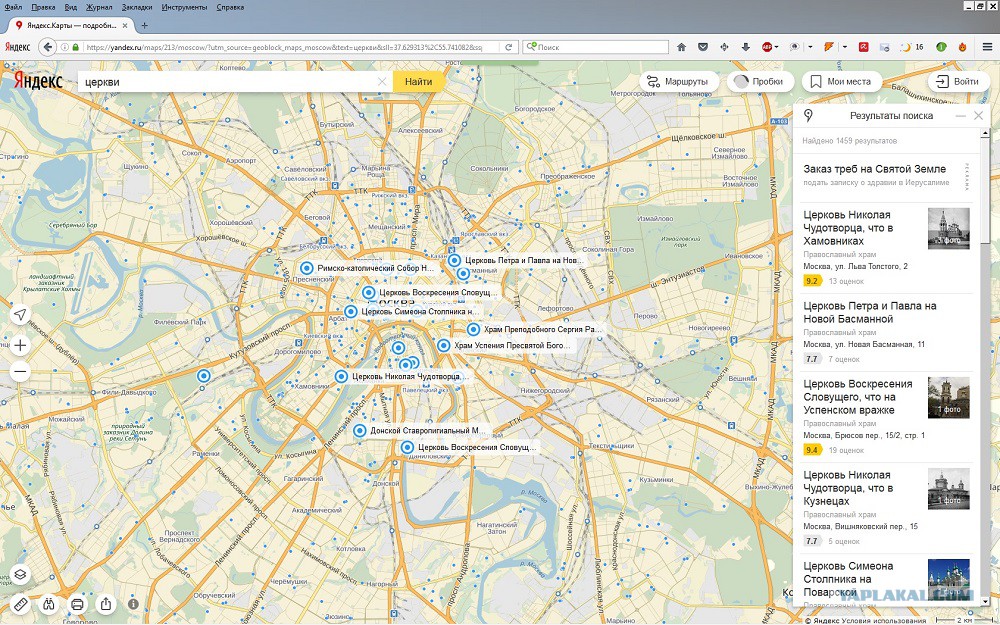Expand dropdown beside the orange lightning icon
This screenshot has height=625, width=1000.
[844, 47]
